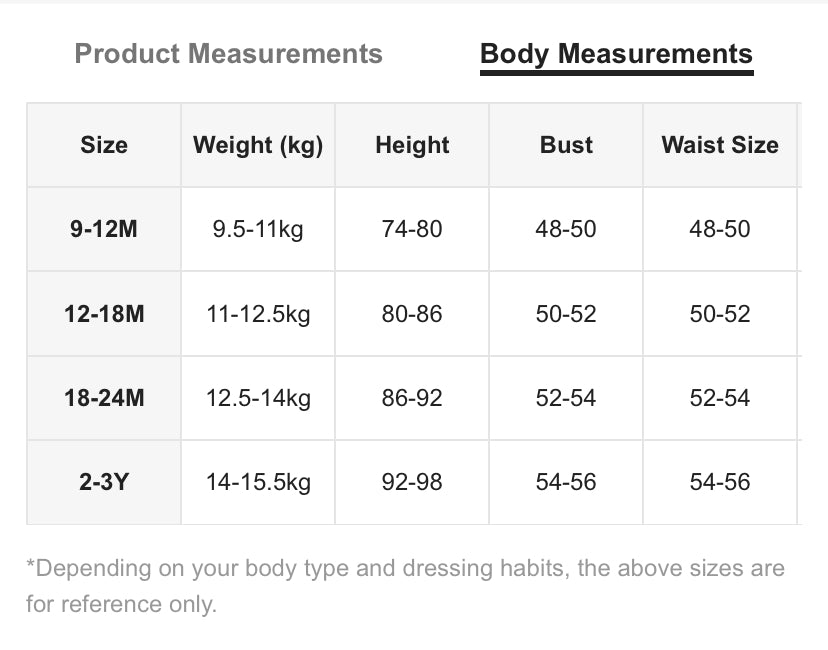The image size is (828, 650).
Task: Click the 80-86 height cell
Action: 412,314
